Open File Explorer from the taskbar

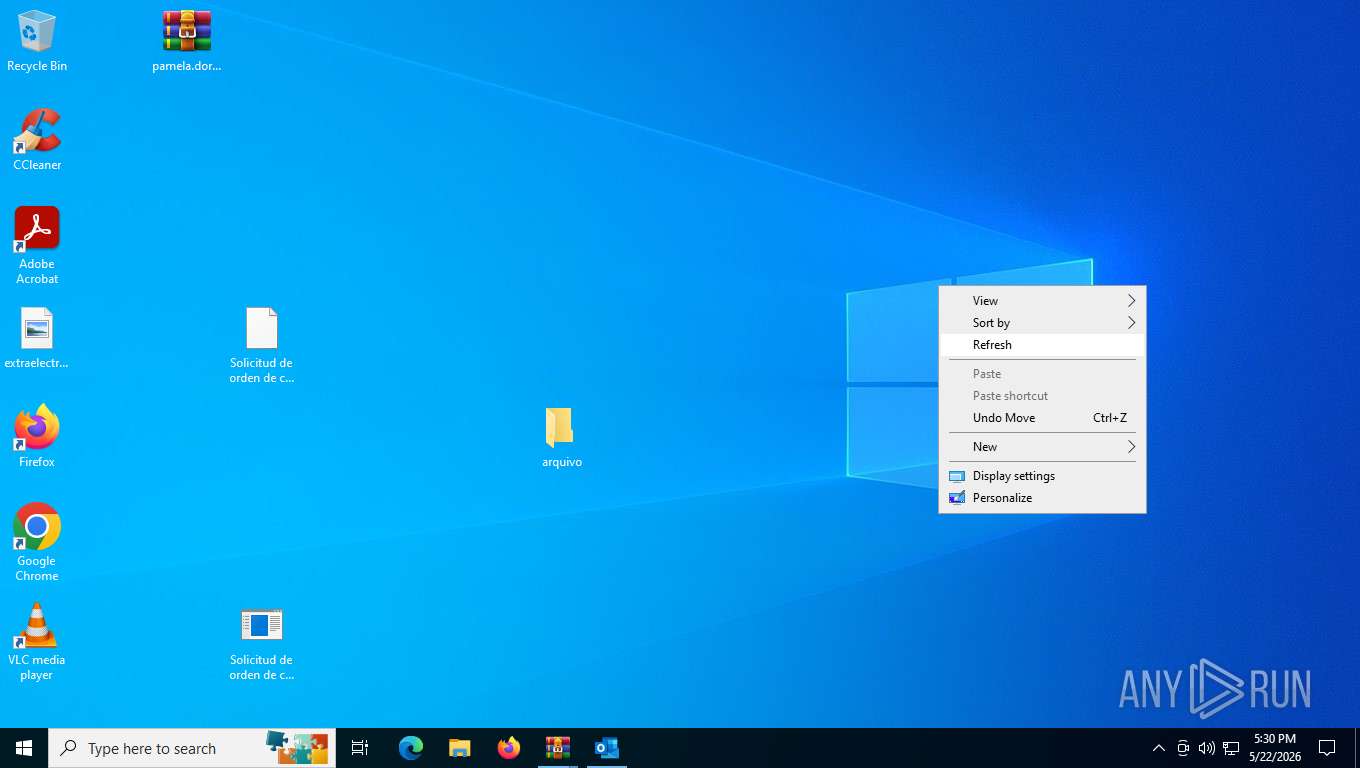click(x=460, y=748)
